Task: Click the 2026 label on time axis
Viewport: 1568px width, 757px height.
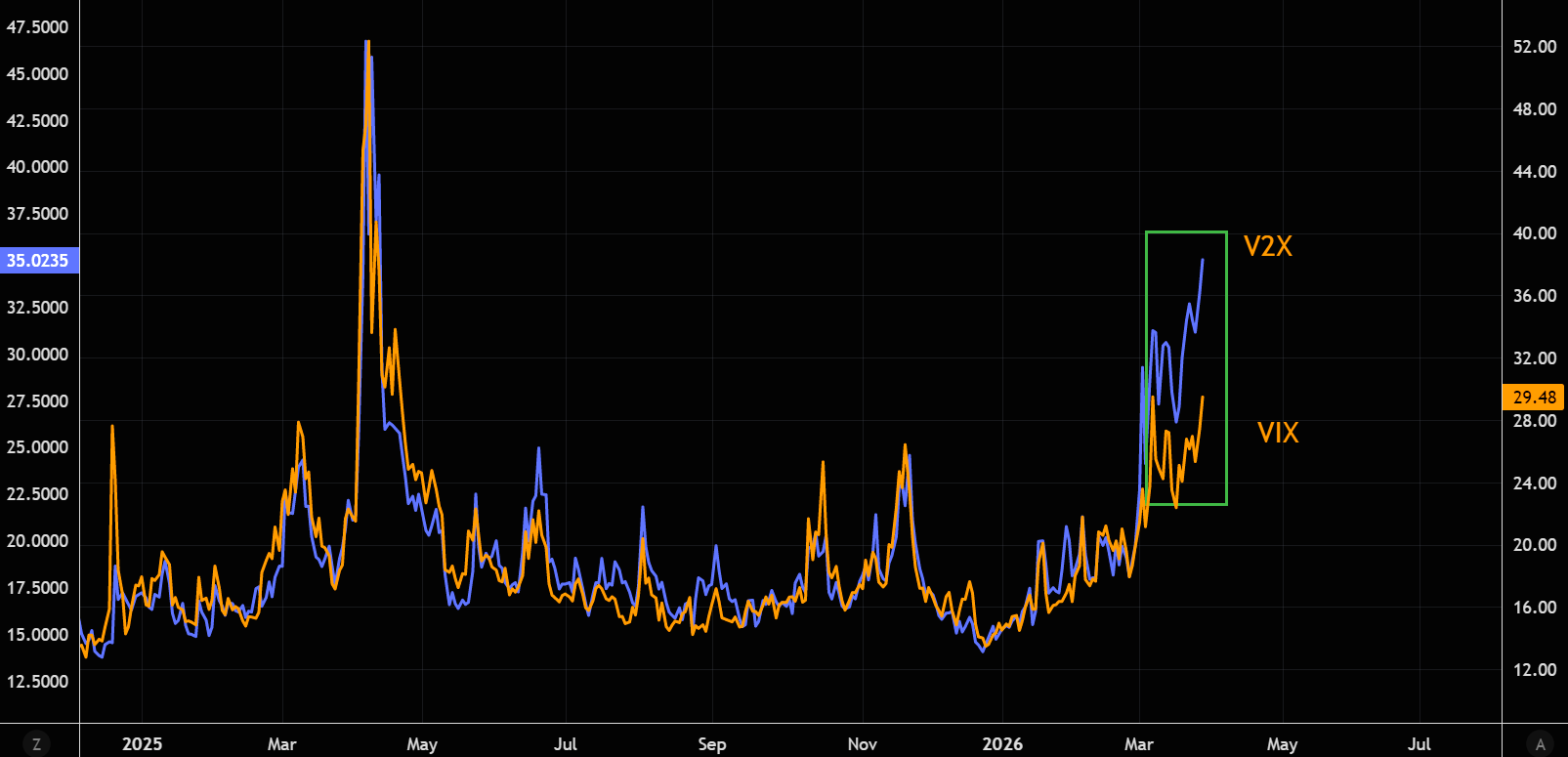Action: pyautogui.click(x=1002, y=744)
